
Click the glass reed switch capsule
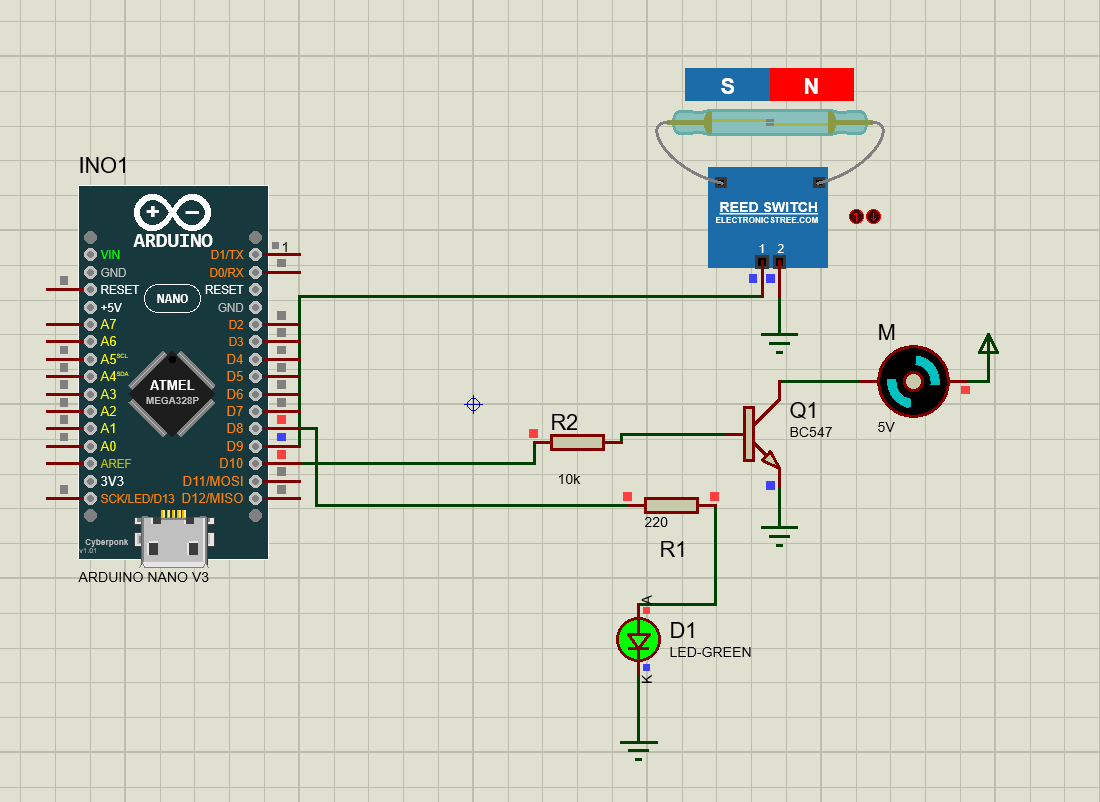770,123
